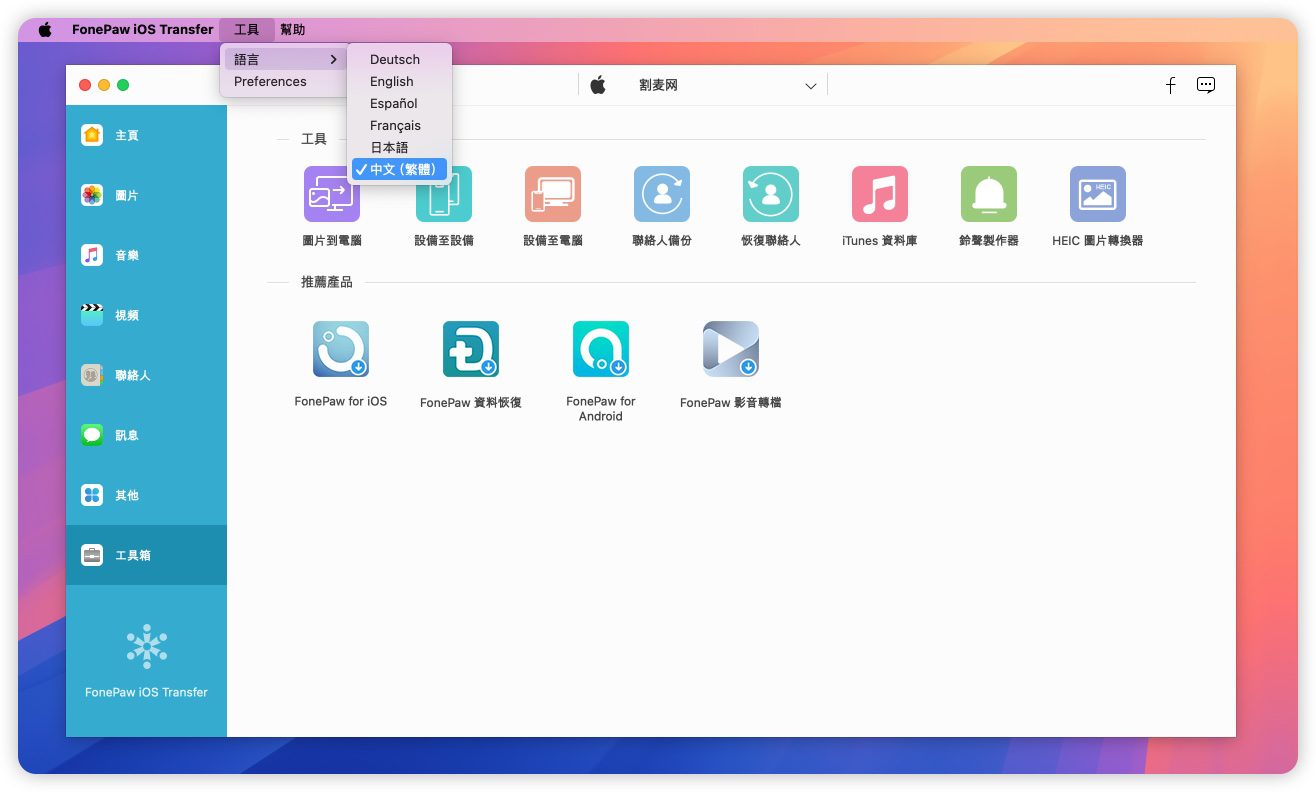
Task: Open the FonePaw iOS Transfer app menu
Action: click(x=143, y=30)
